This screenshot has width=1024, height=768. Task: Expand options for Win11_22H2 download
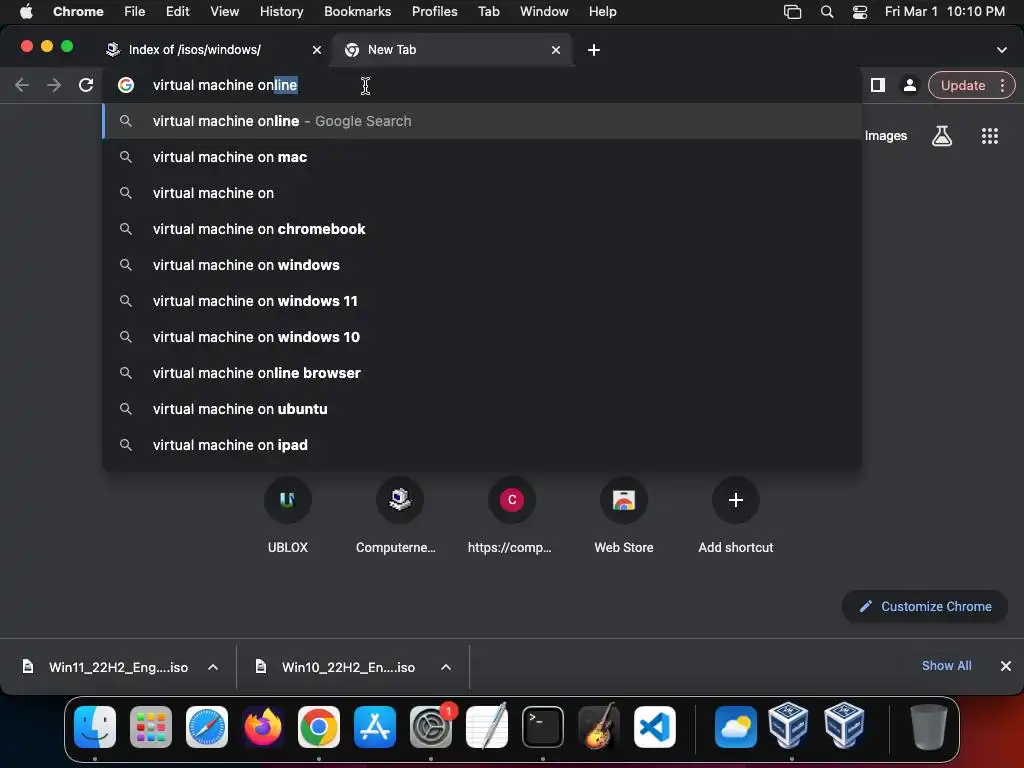point(213,667)
